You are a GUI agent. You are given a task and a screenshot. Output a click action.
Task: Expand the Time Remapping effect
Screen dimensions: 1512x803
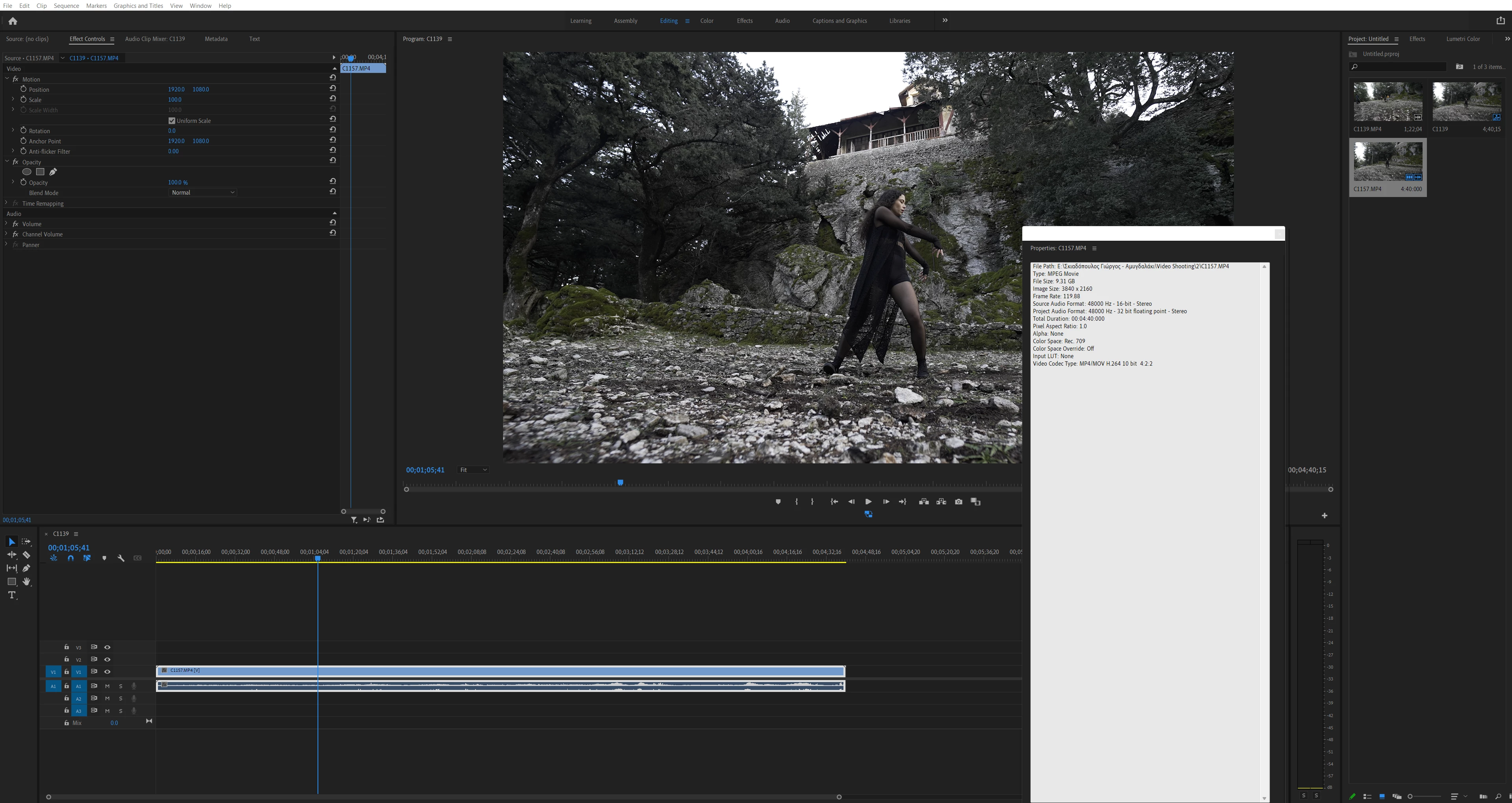pyautogui.click(x=6, y=203)
